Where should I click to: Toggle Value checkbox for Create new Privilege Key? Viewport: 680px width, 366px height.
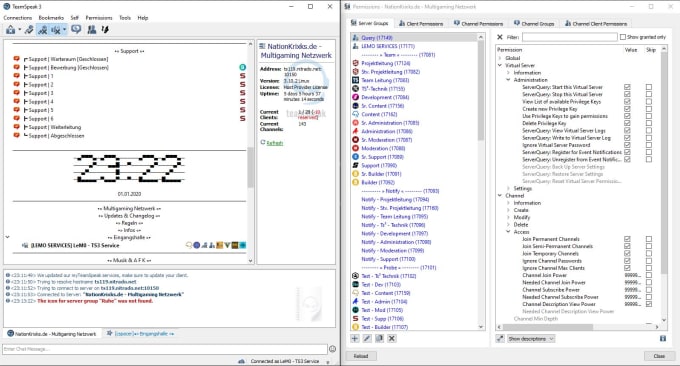627,109
